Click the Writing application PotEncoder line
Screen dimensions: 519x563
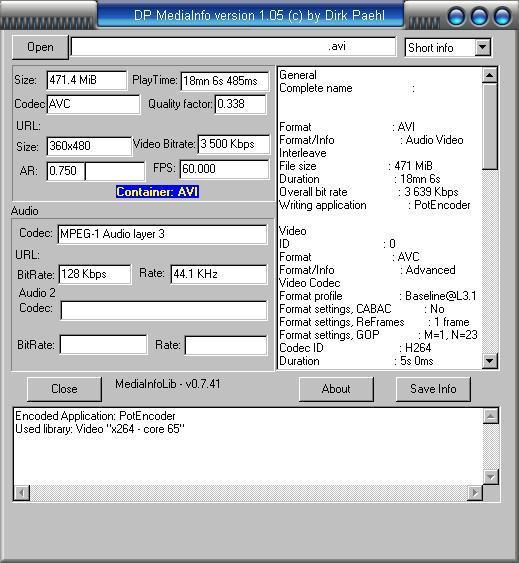pyautogui.click(x=375, y=205)
